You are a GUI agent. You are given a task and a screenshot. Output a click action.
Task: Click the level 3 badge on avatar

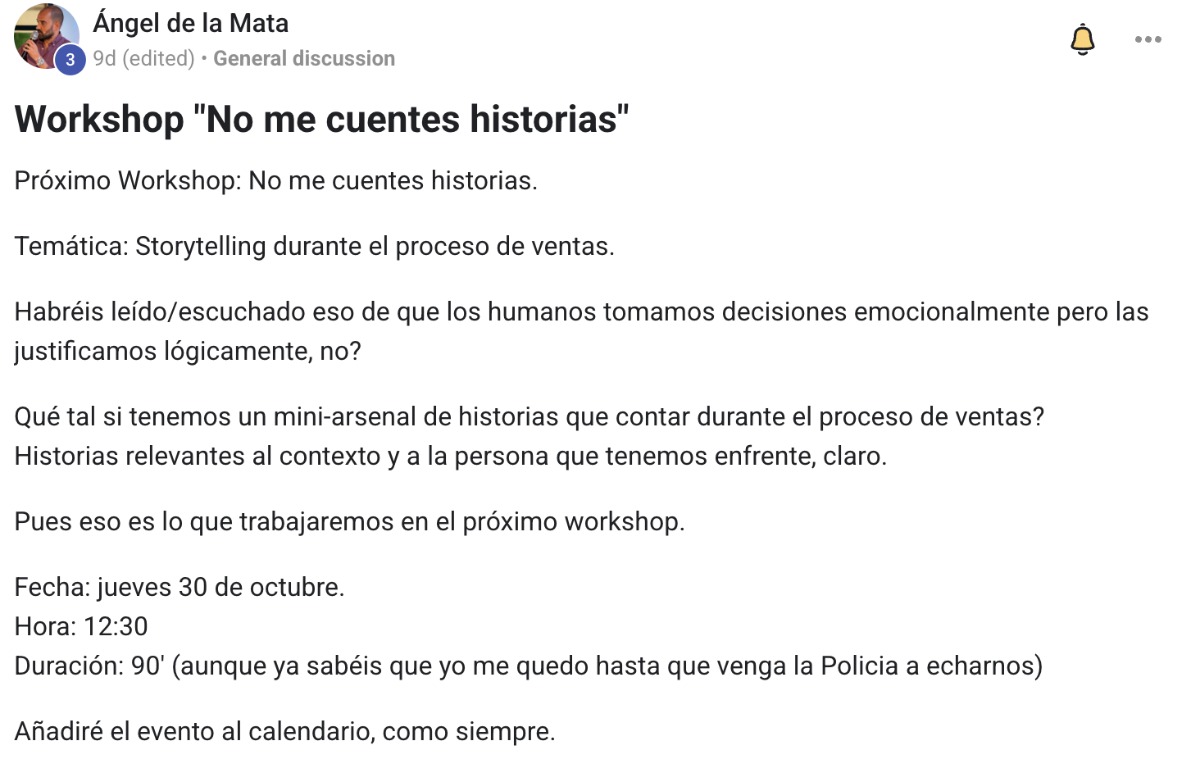(x=69, y=60)
